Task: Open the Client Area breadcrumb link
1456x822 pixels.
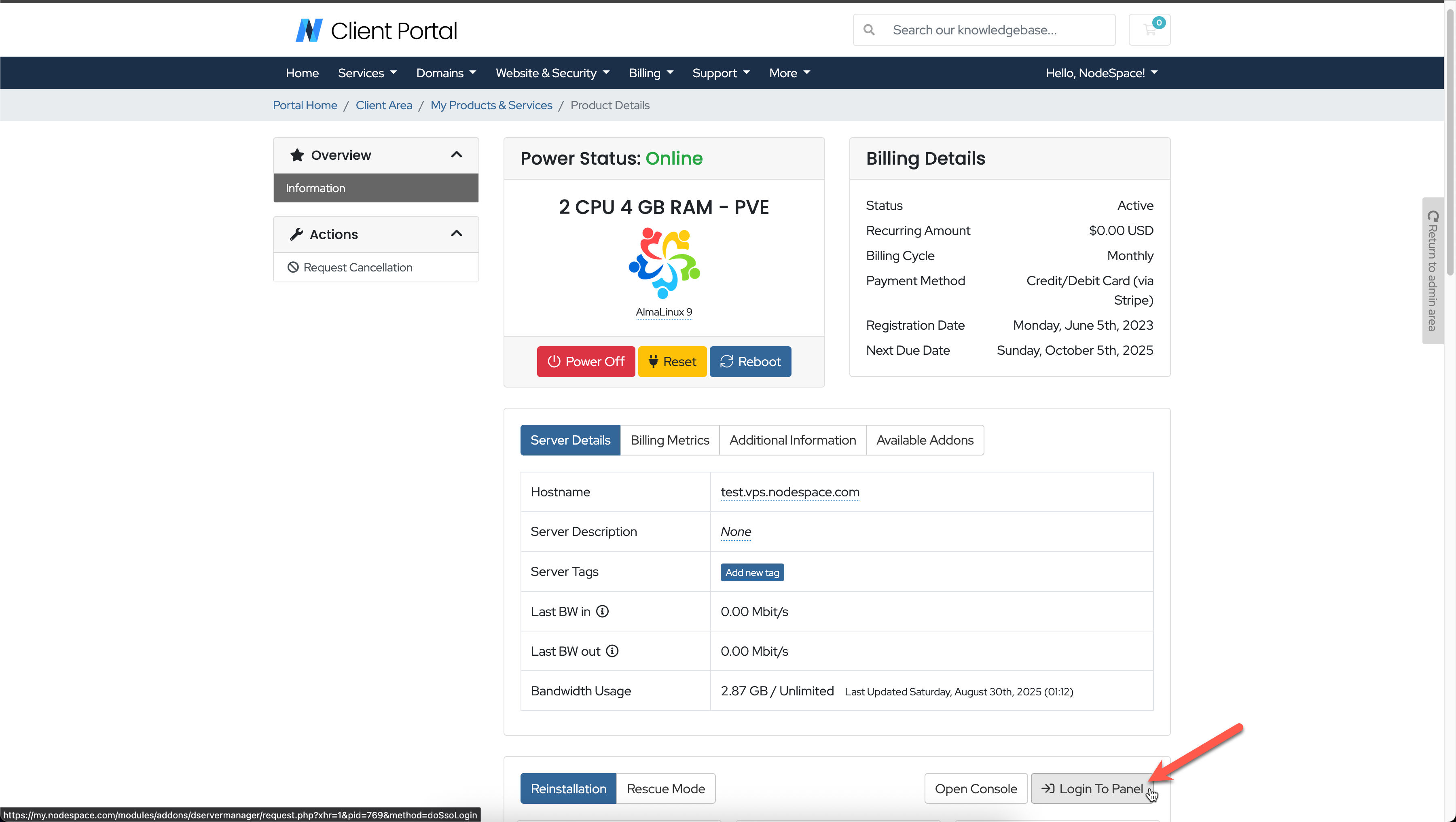Action: pyautogui.click(x=384, y=105)
